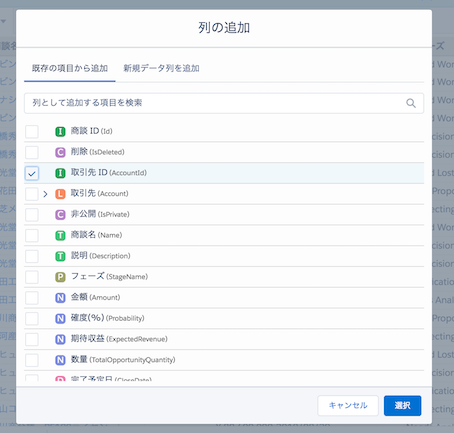Image resolution: width=454 pixels, height=433 pixels.
Task: Uncheck the 取引先 ID (AccountId) checkbox
Action: [x=32, y=173]
